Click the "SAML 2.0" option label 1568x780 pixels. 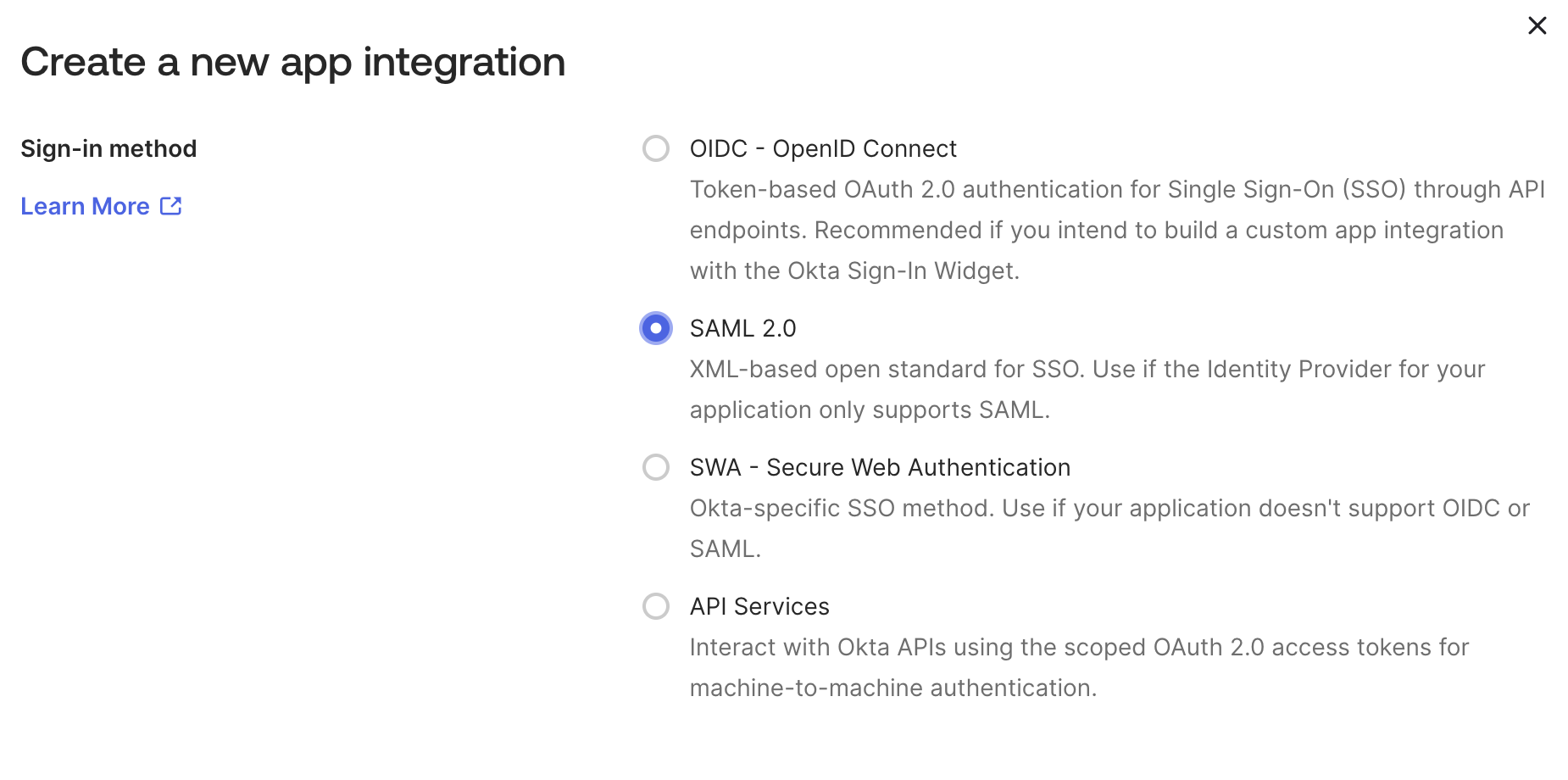[743, 328]
